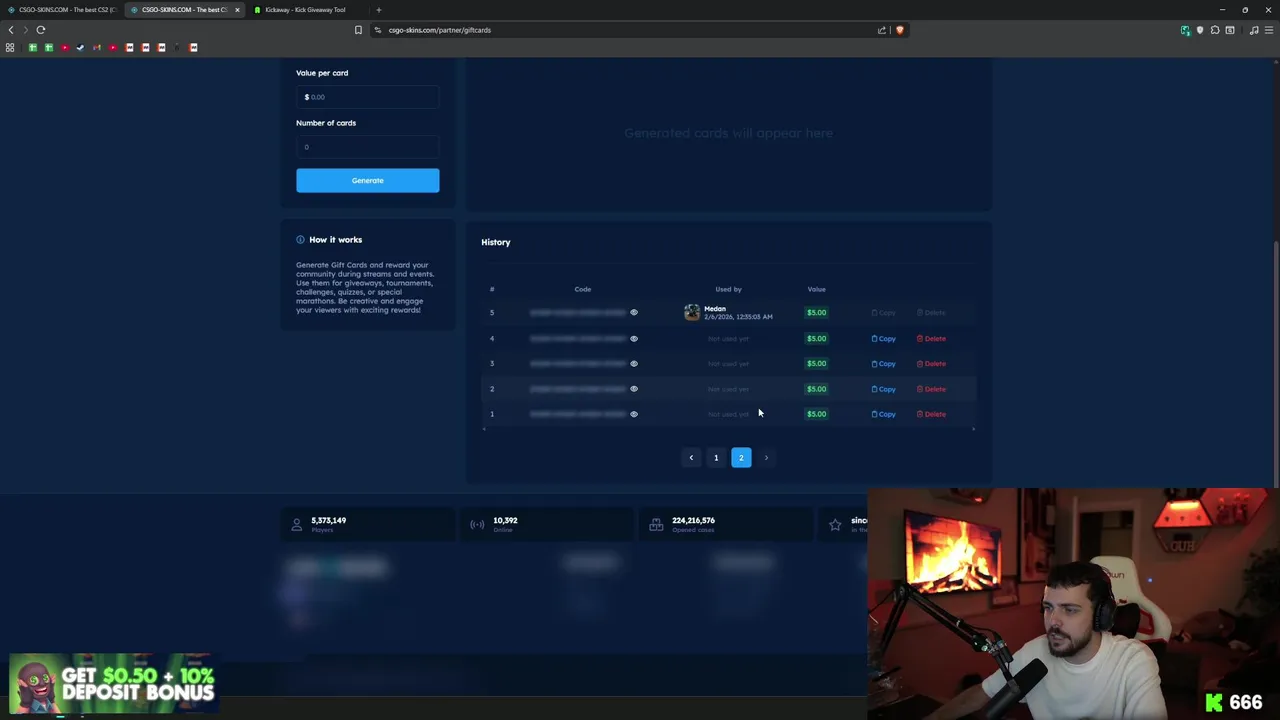The height and width of the screenshot is (720, 1280).
Task: Click the Code column header
Action: [x=583, y=289]
